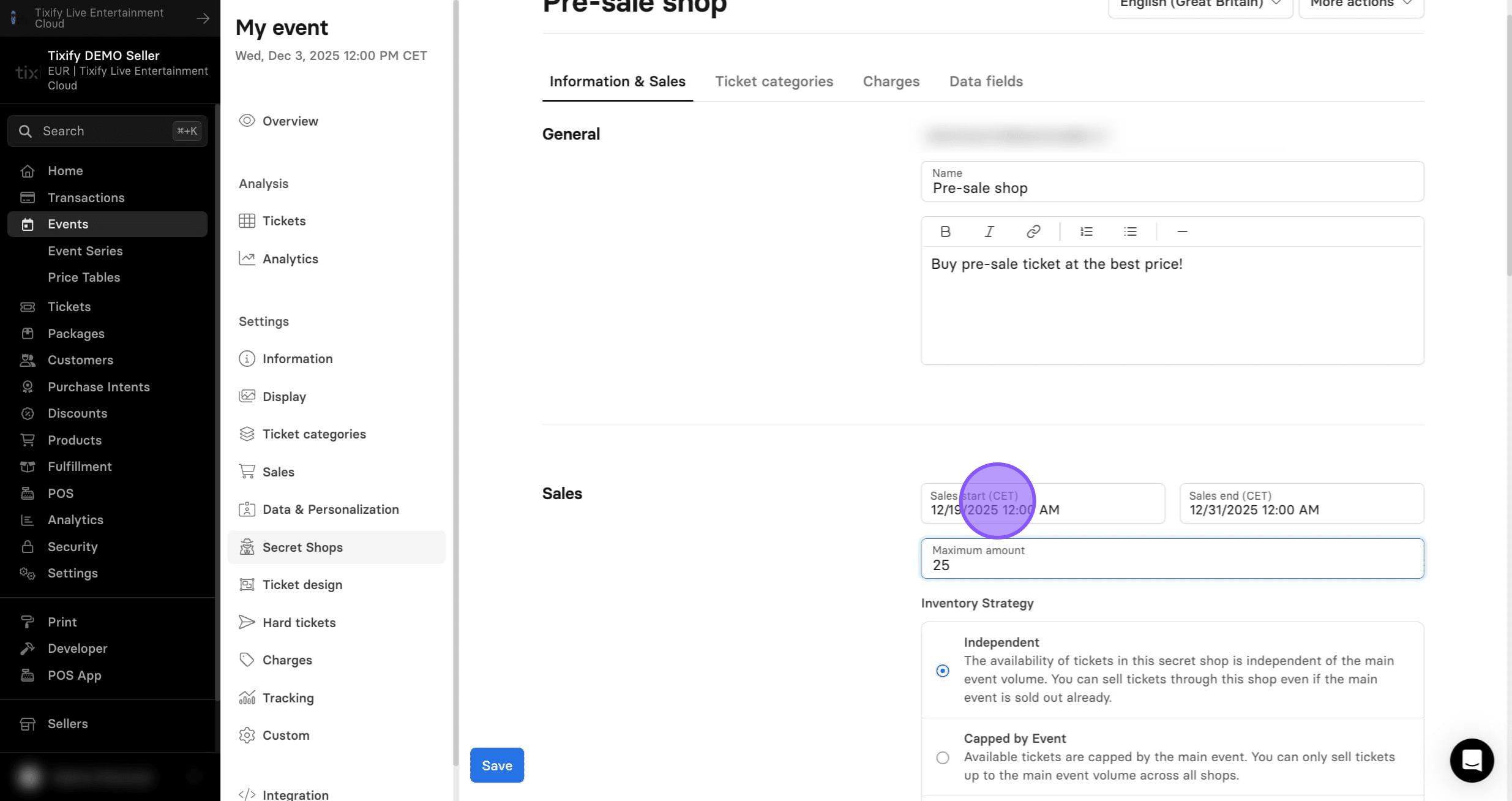Toggle bold formatting in description editor

point(945,231)
